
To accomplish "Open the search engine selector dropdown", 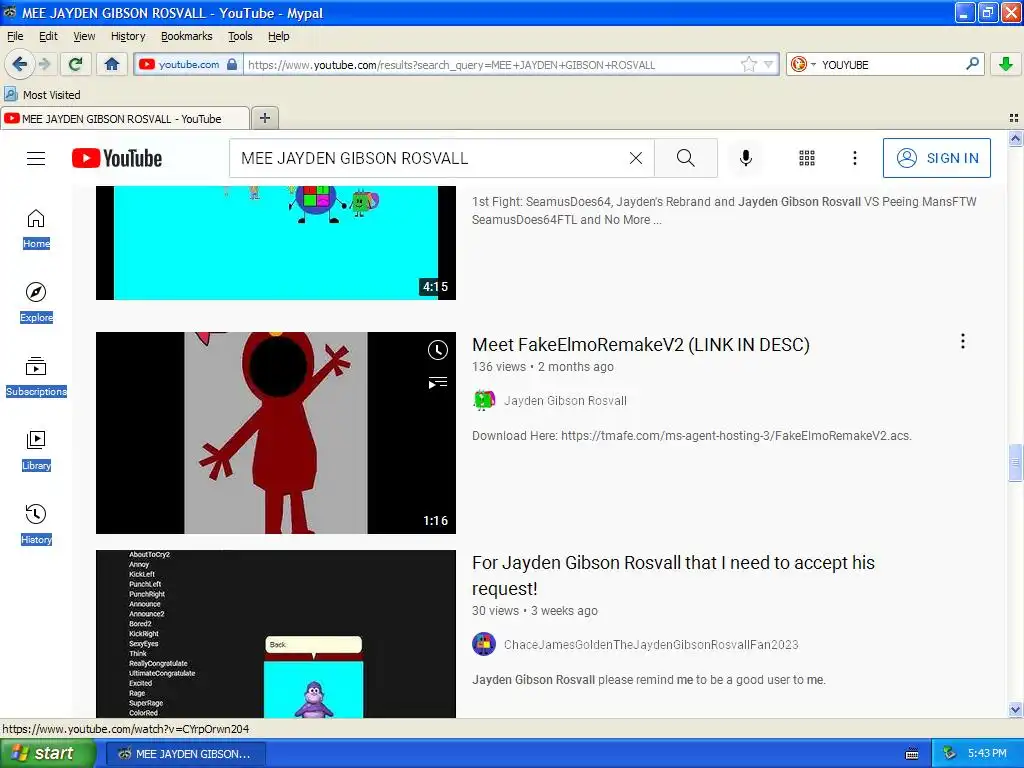I will coord(803,64).
